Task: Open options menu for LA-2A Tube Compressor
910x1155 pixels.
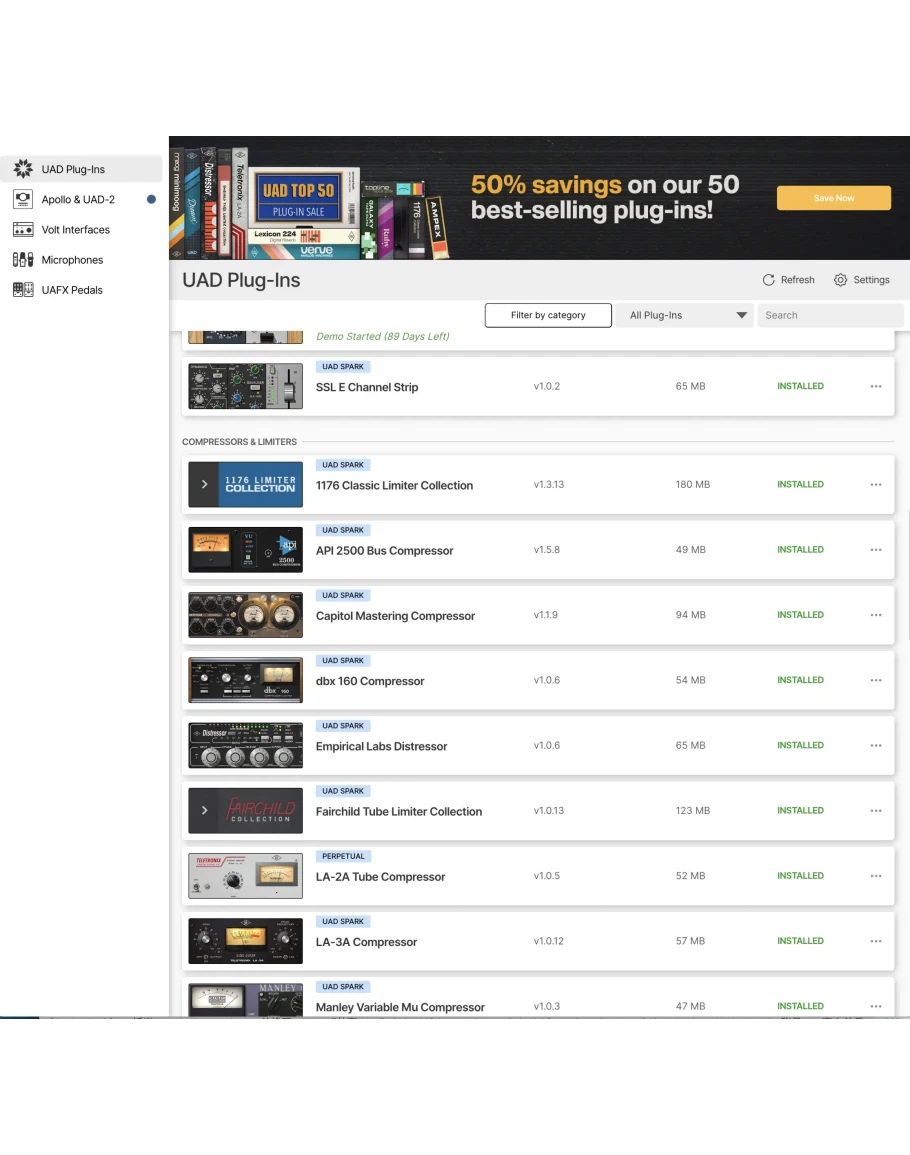Action: pos(875,876)
